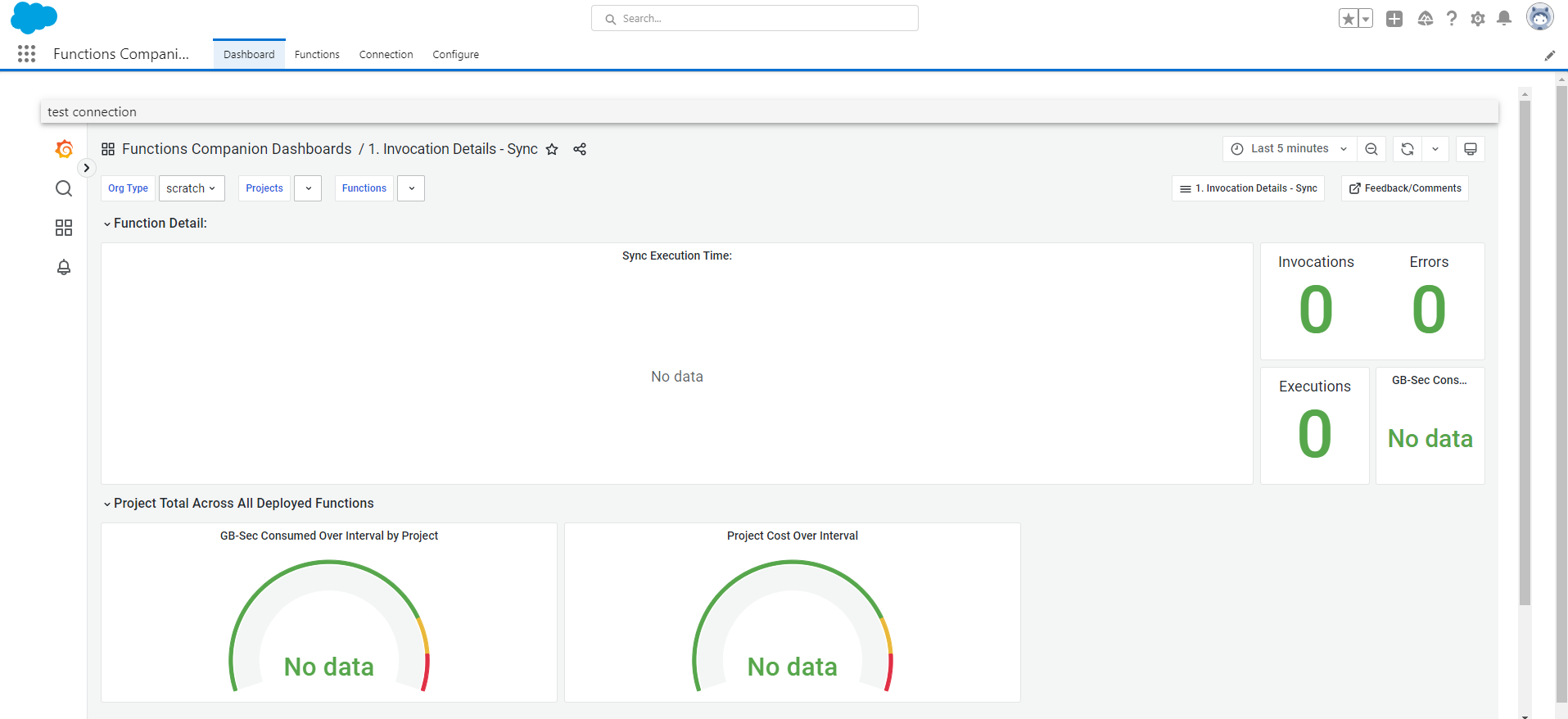Click the Global Actions plus icon
The width and height of the screenshot is (1568, 719).
coord(1394,18)
